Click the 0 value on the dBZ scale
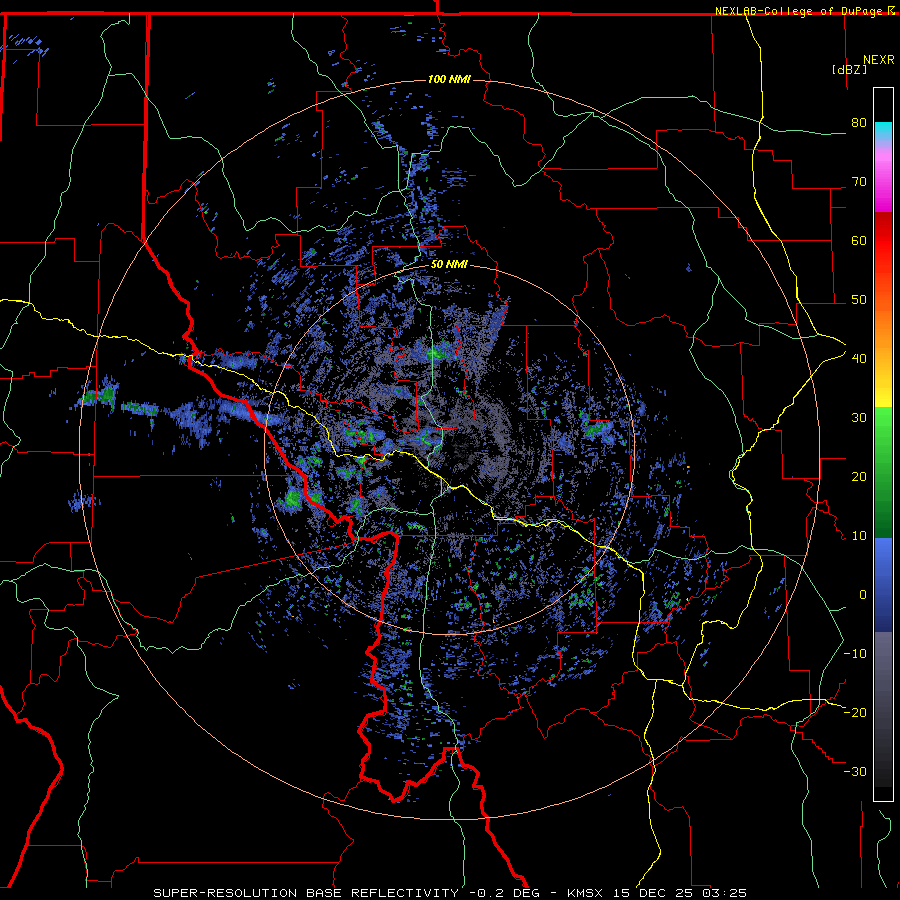Image resolution: width=900 pixels, height=900 pixels. (863, 595)
